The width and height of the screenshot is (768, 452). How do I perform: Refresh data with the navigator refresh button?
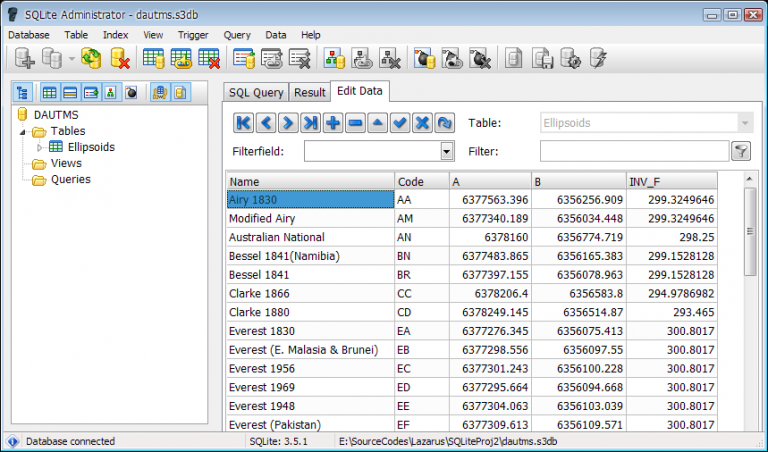[x=444, y=123]
